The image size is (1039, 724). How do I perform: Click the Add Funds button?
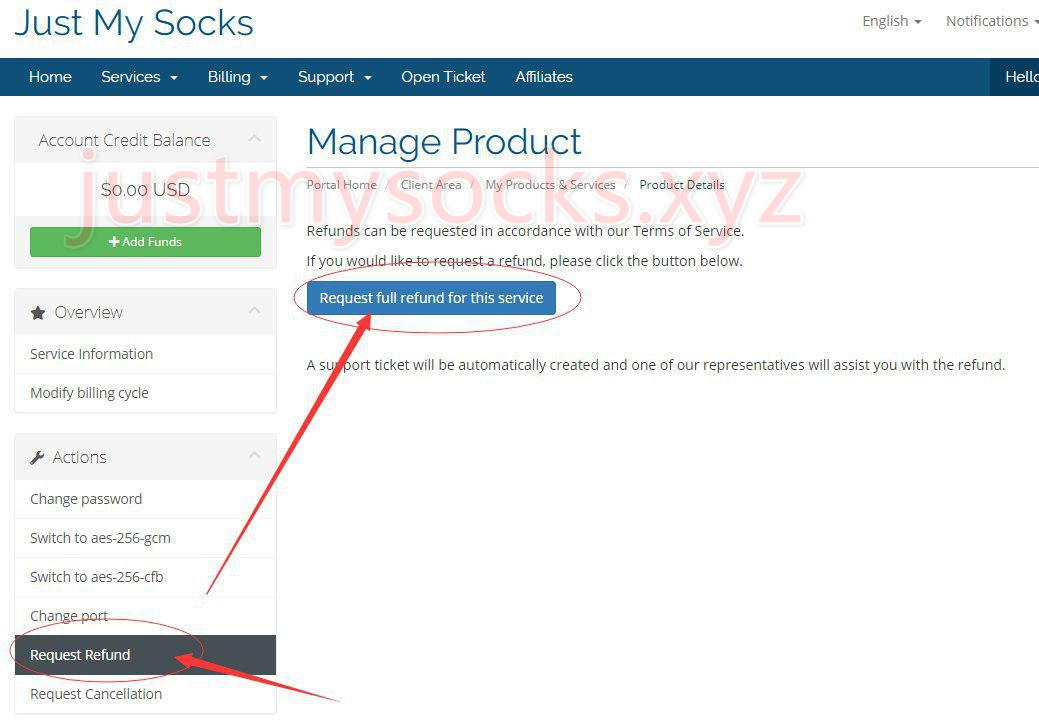pyautogui.click(x=145, y=242)
